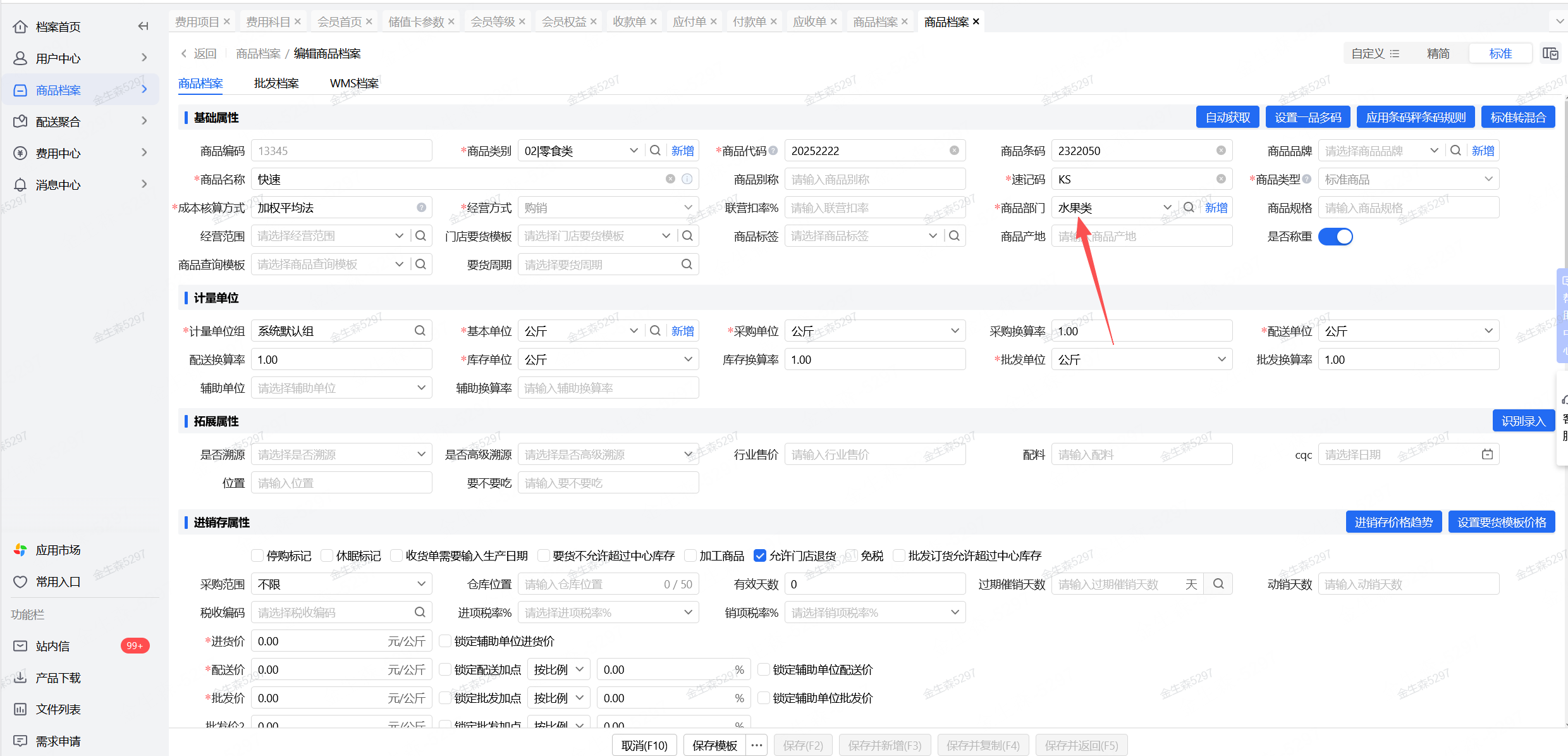Click help icon beside 商品代码 label
Screen dimensions: 1568x756
pos(772,151)
